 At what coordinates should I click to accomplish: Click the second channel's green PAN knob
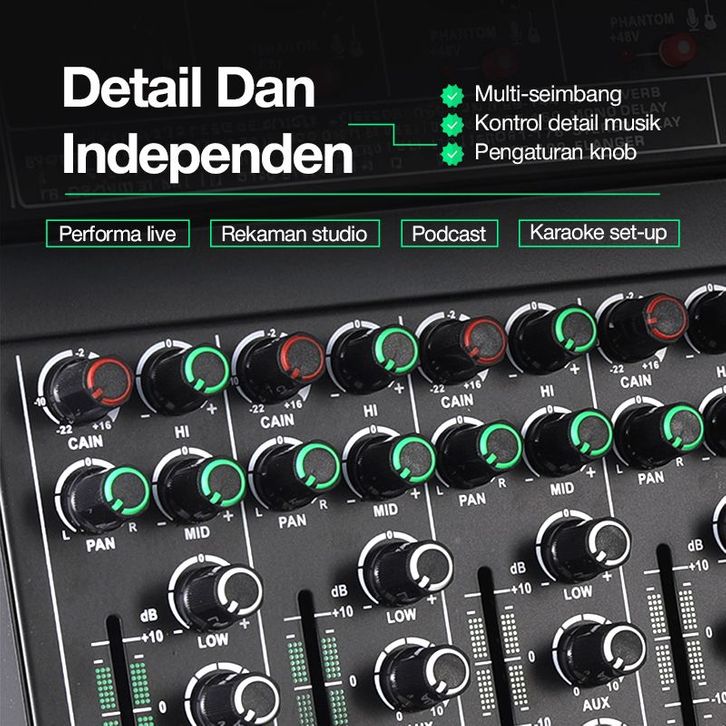[x=300, y=467]
